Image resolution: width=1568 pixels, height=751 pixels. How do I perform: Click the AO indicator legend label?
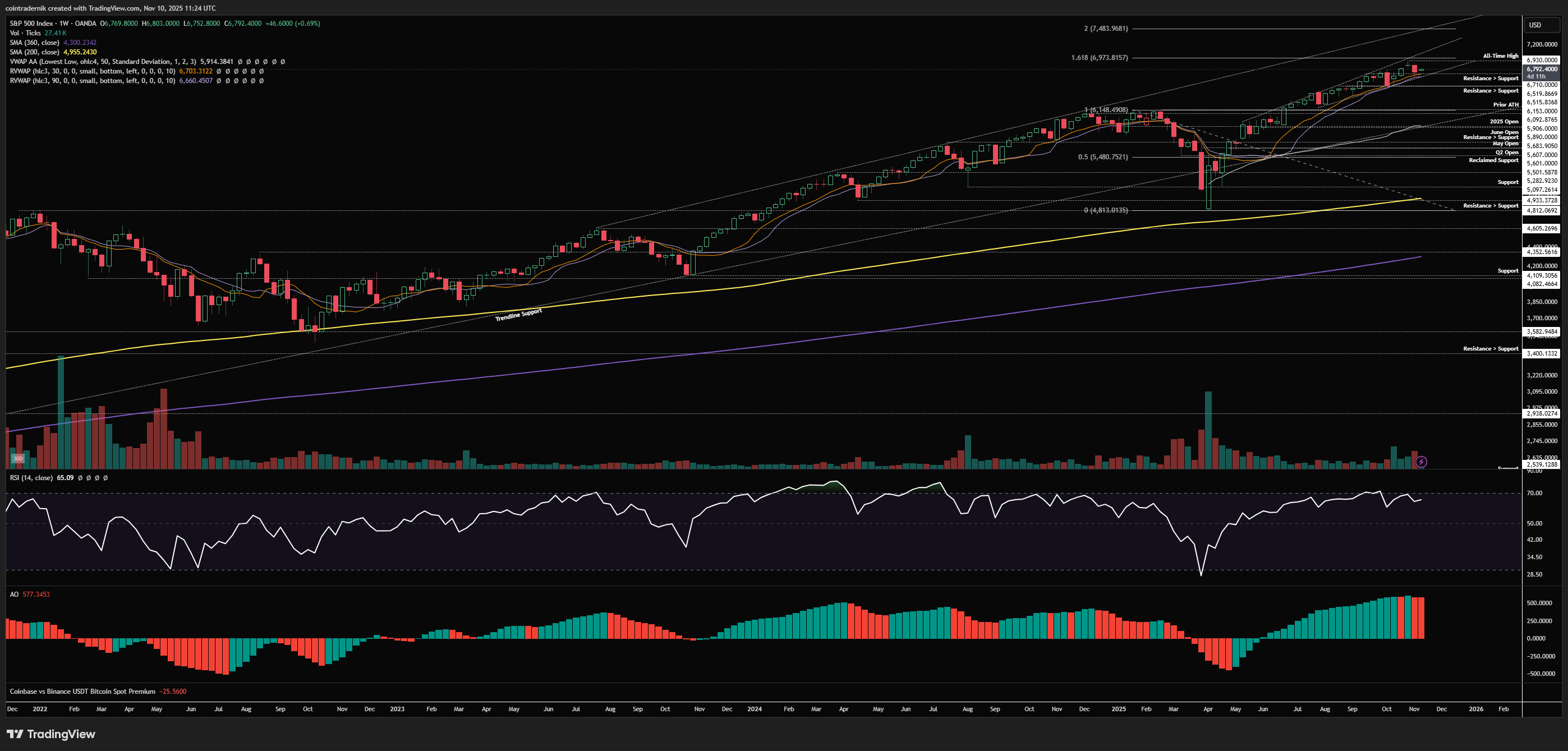(x=14, y=594)
